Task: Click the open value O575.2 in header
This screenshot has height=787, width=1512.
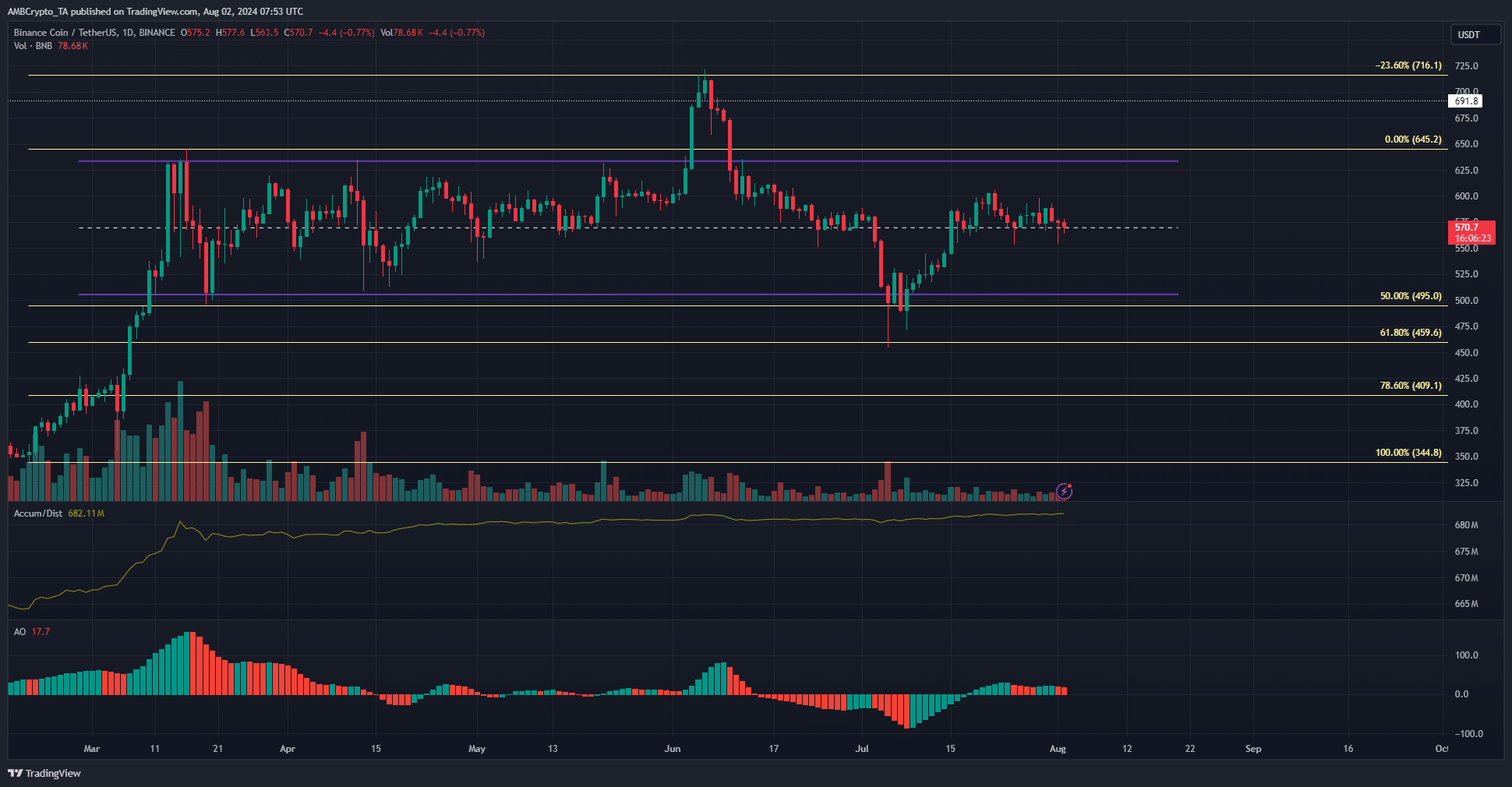Action: click(196, 33)
